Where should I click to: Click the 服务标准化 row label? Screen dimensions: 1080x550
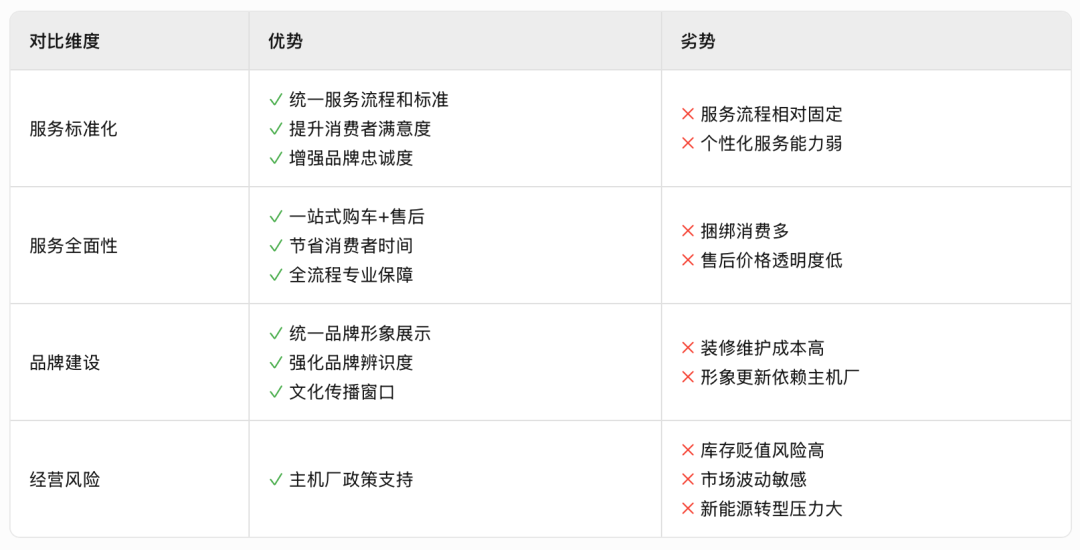tap(73, 129)
